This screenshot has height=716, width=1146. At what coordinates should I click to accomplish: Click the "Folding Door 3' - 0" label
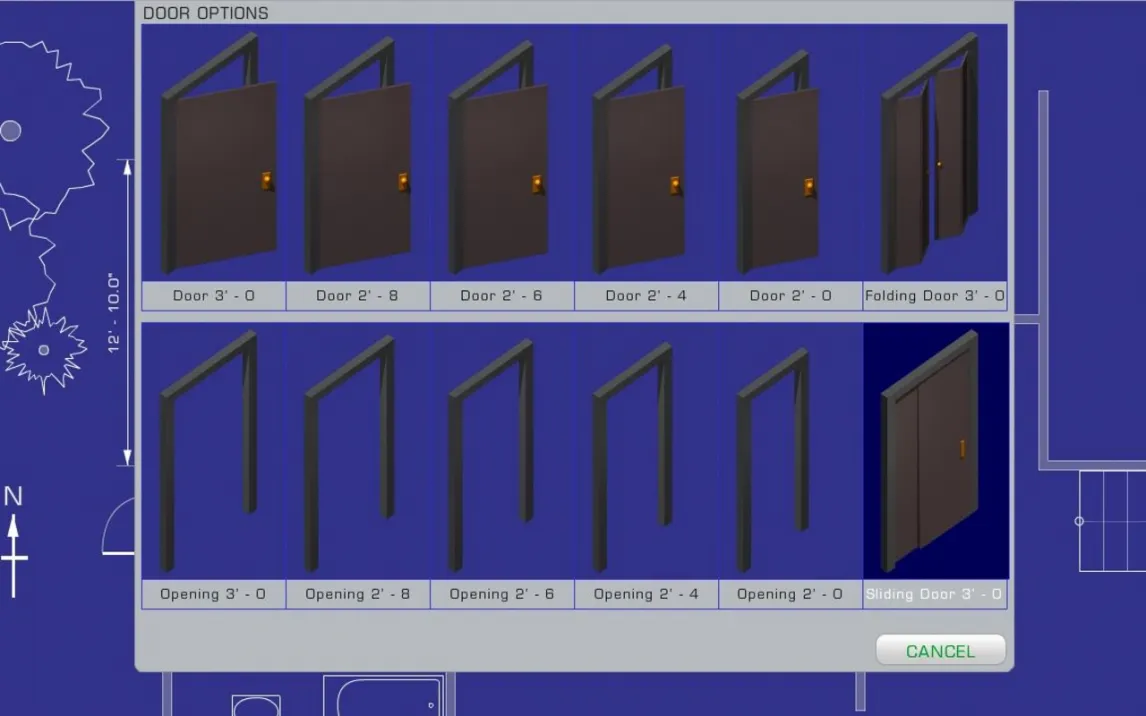pyautogui.click(x=934, y=296)
